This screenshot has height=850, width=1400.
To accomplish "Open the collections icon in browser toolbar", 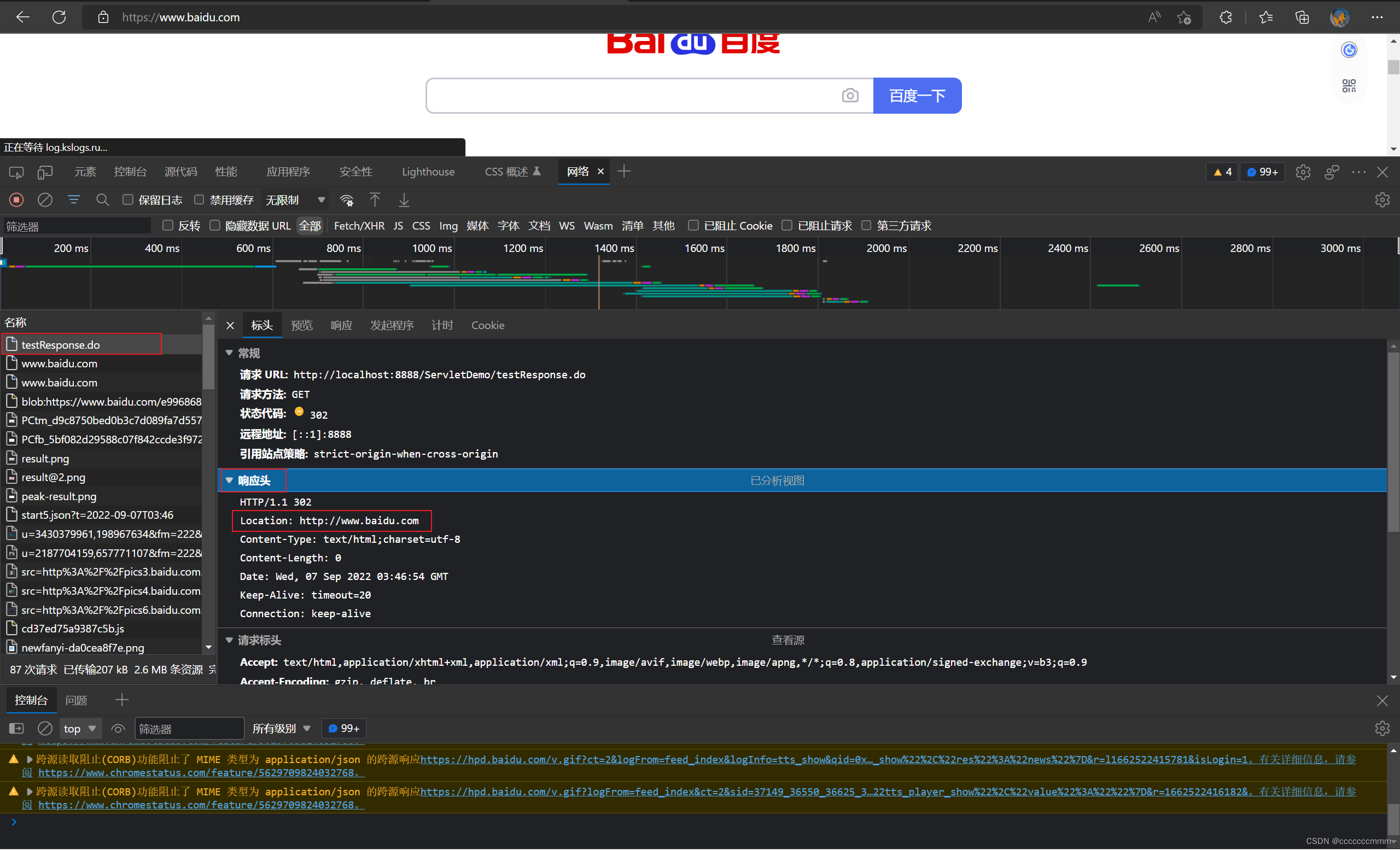I will (1302, 17).
